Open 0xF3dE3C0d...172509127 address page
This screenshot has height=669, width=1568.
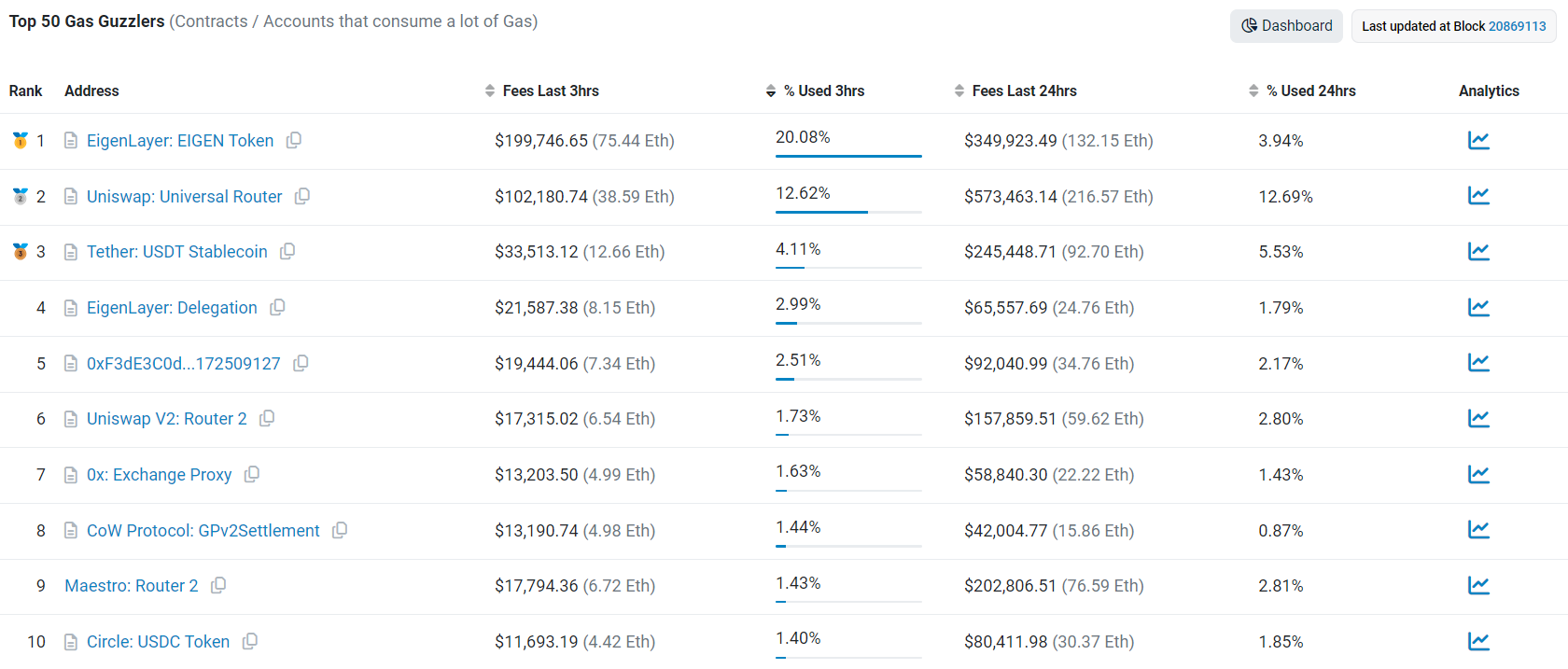pos(184,364)
